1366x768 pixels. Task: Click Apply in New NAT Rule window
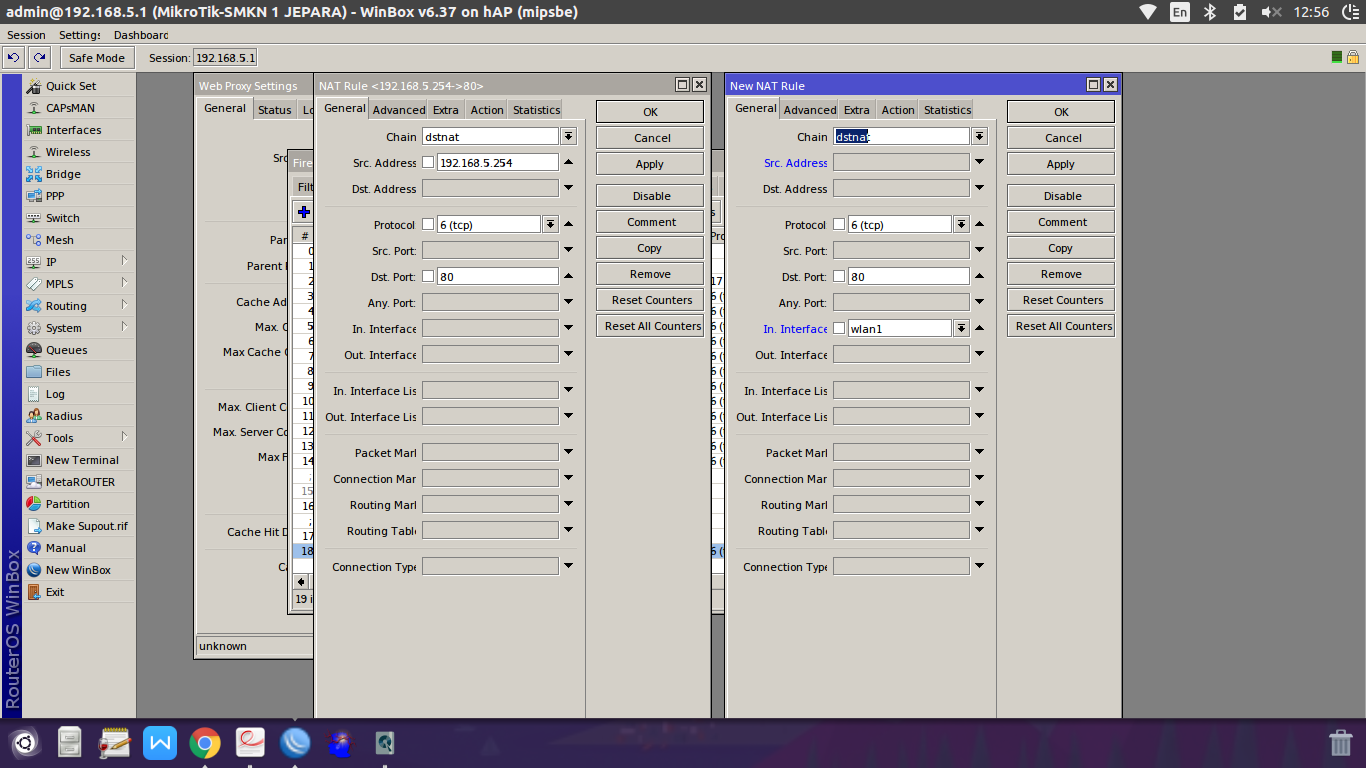(1061, 164)
